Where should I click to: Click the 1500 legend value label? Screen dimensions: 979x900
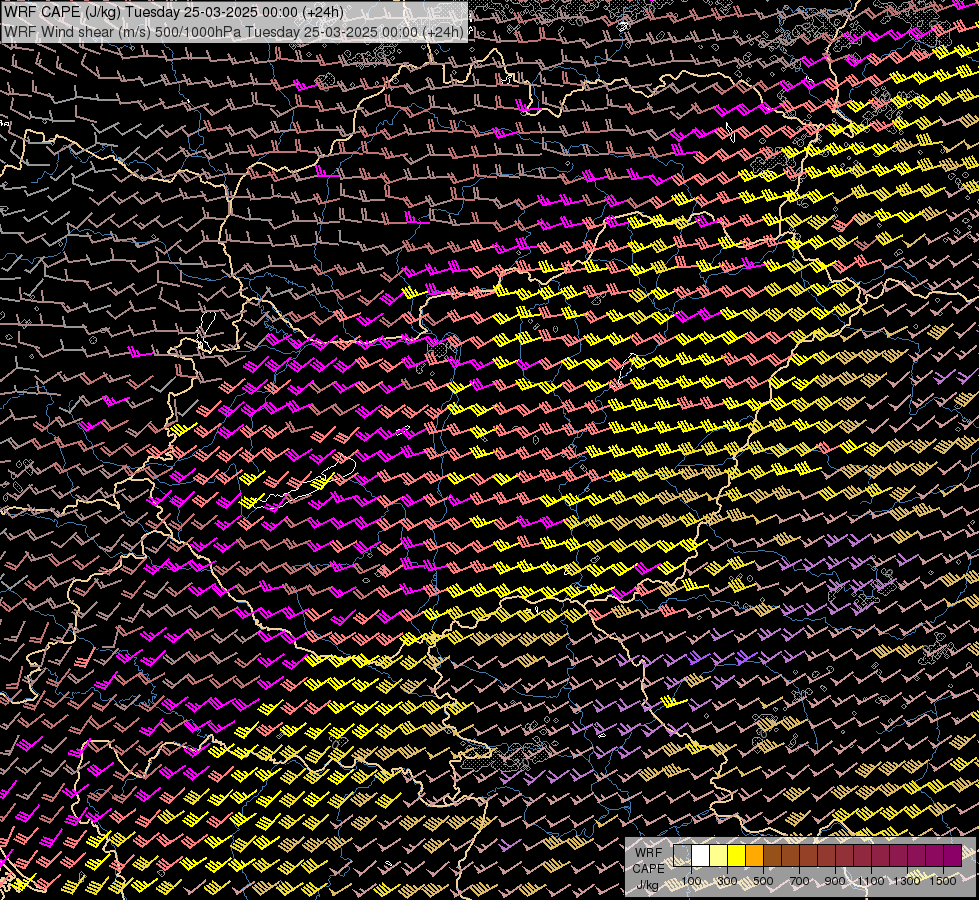[943, 881]
